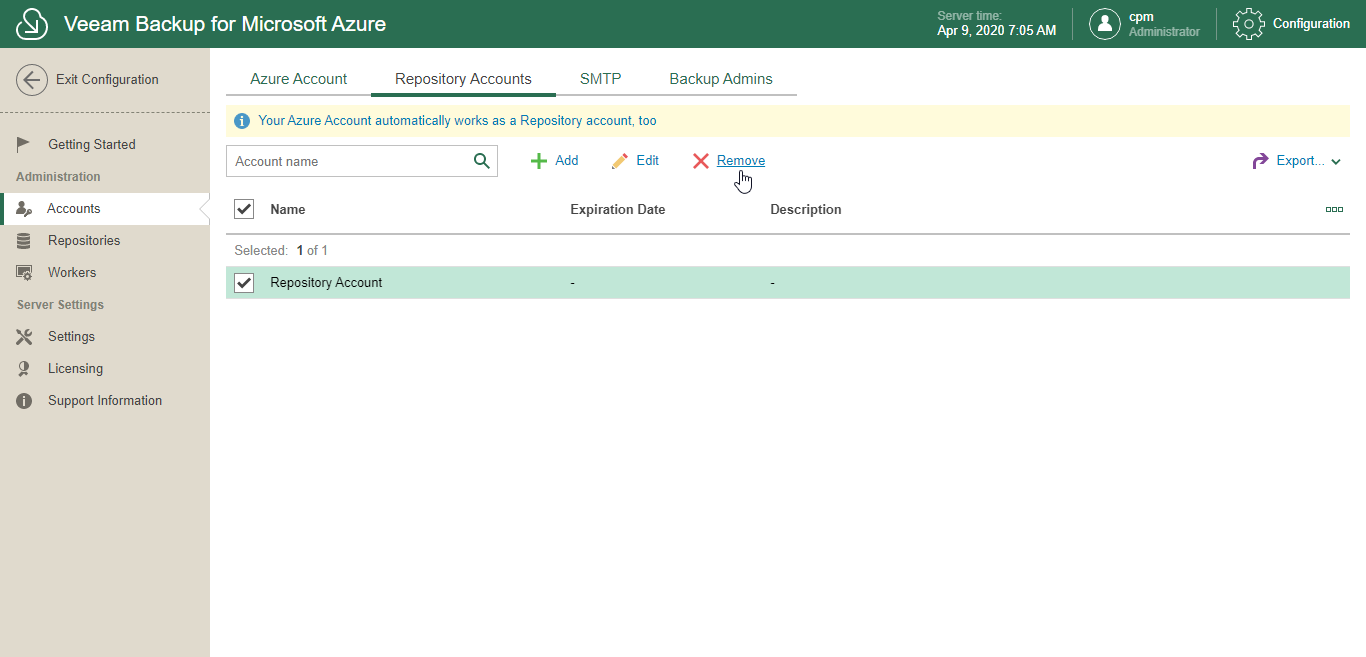Uncheck the Repository Account row checkbox

(x=244, y=283)
